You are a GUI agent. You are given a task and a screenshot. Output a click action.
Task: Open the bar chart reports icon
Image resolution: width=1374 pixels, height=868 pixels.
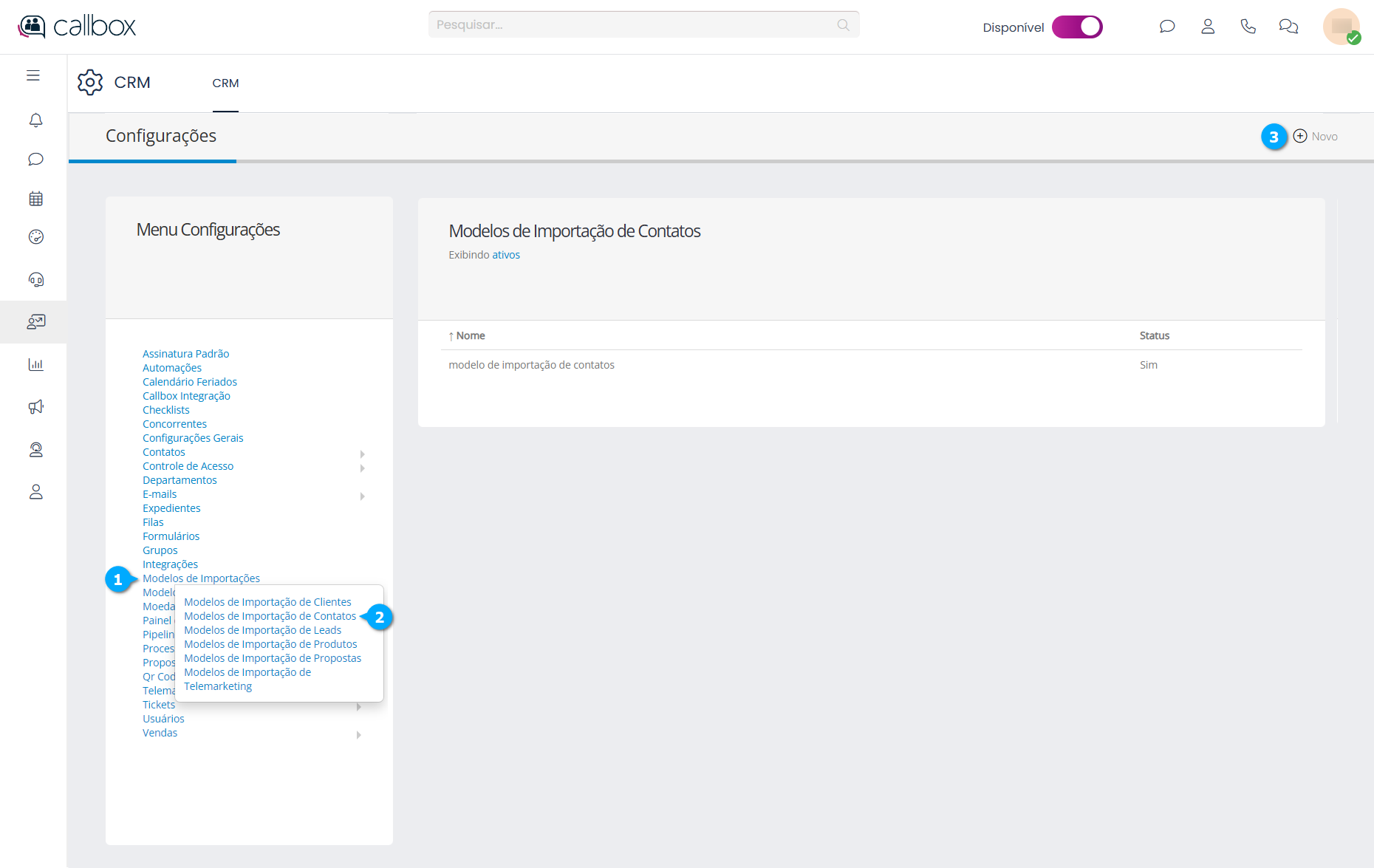tap(35, 364)
